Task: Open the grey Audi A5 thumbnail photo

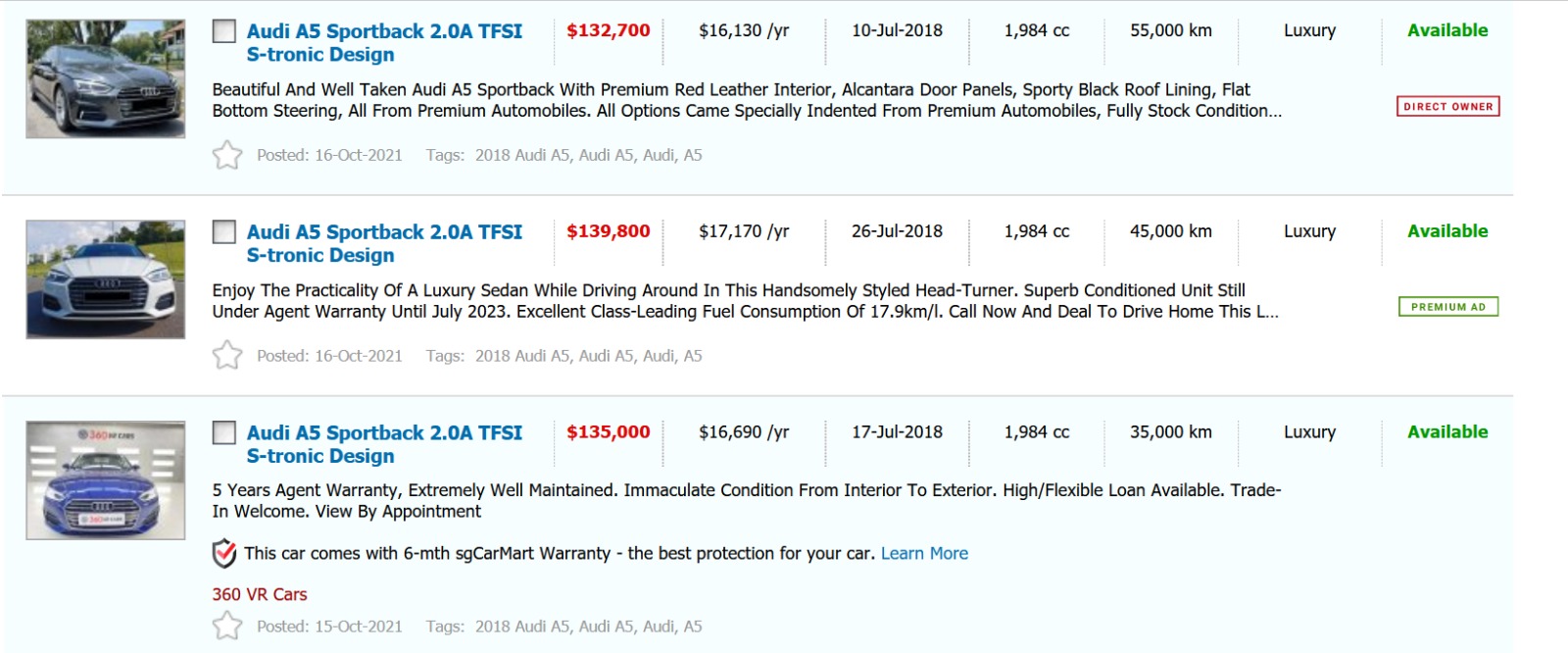Action: tap(106, 78)
